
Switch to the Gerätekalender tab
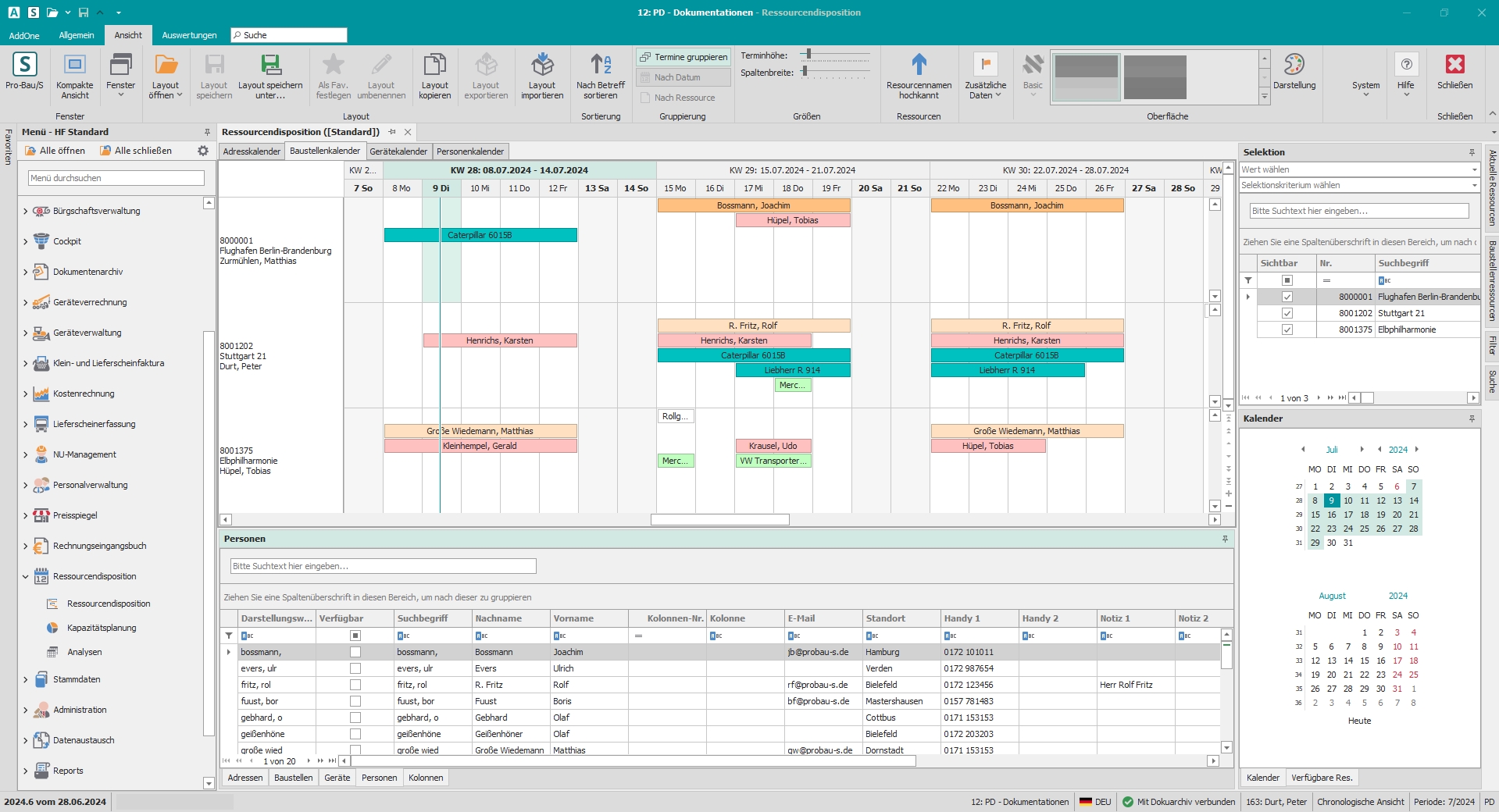click(x=398, y=151)
